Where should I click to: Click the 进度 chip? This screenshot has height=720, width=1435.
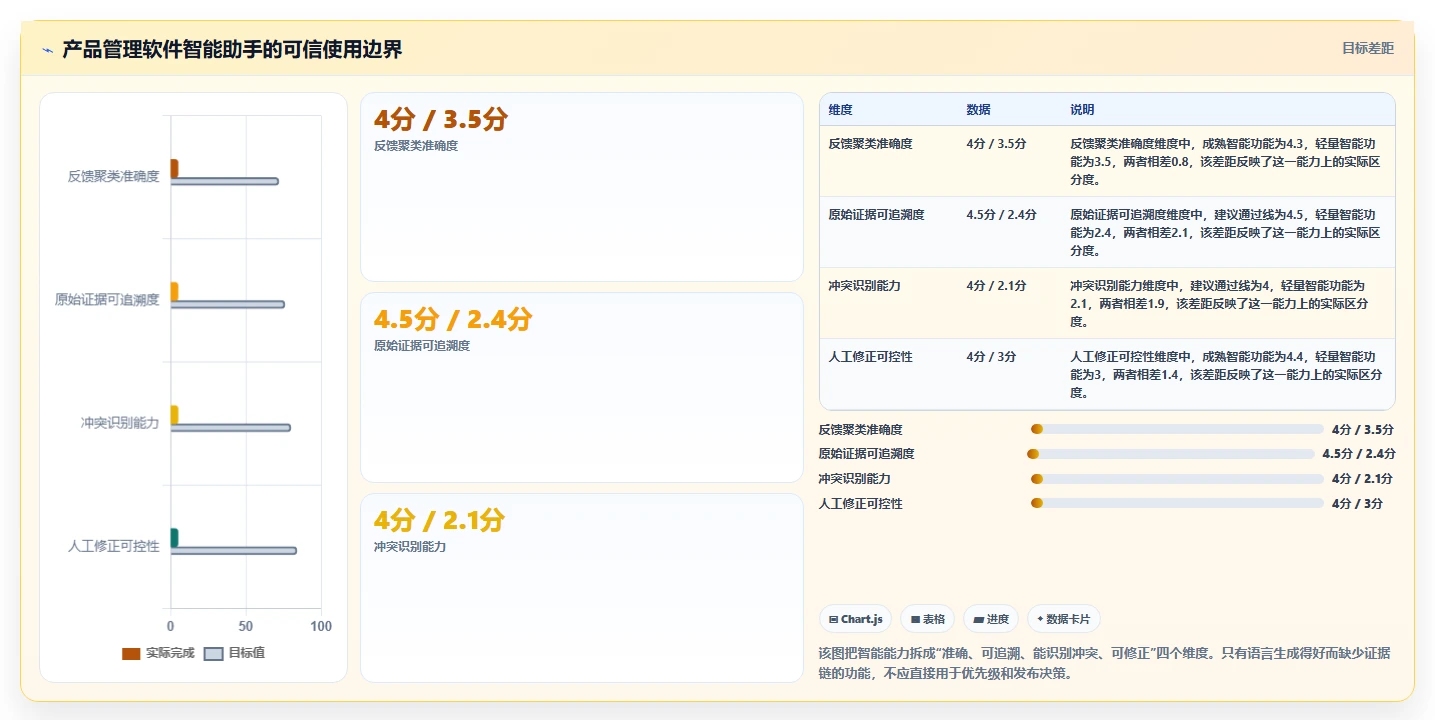991,619
